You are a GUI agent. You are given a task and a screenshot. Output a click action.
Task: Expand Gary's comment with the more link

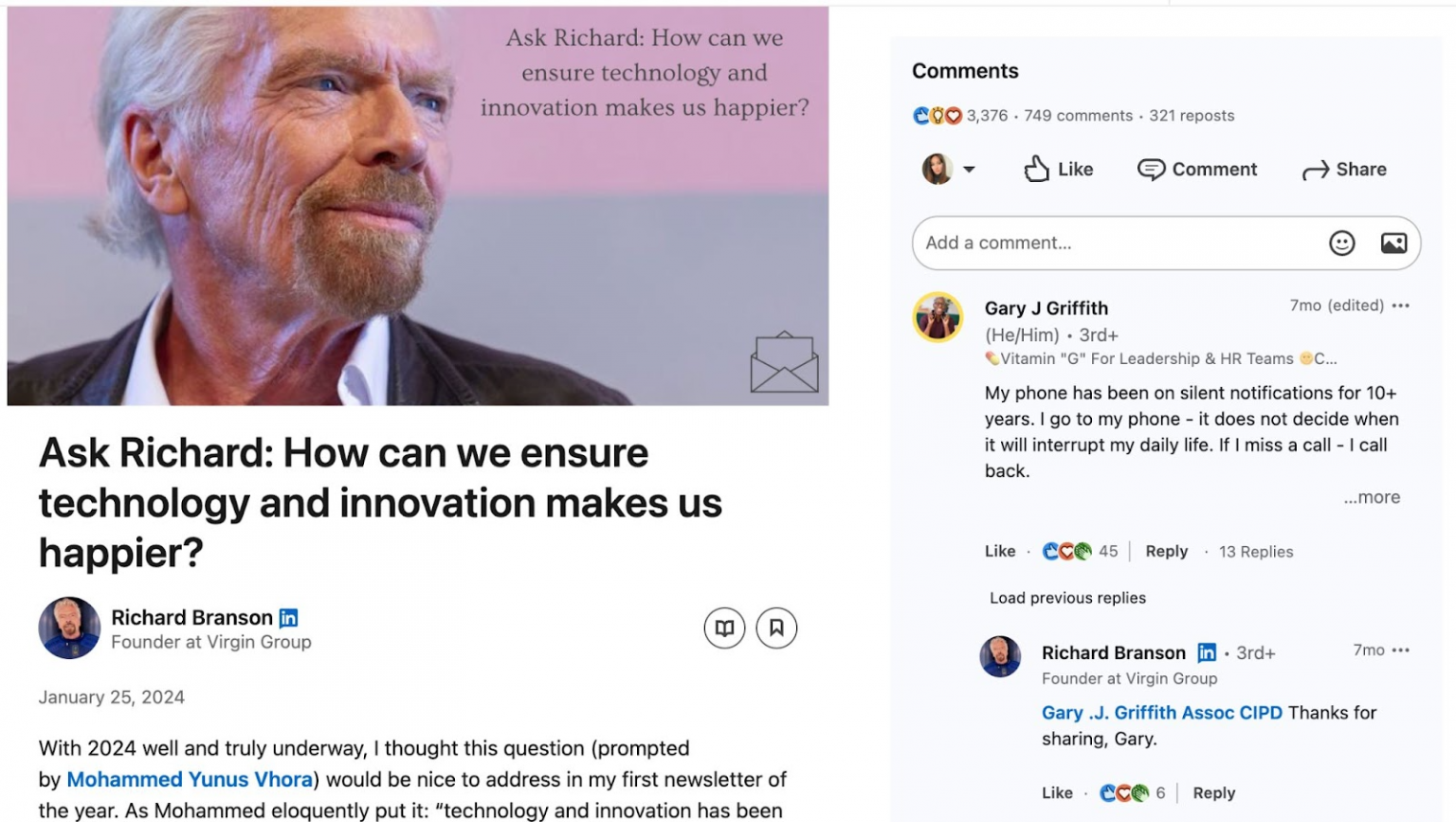[1372, 497]
